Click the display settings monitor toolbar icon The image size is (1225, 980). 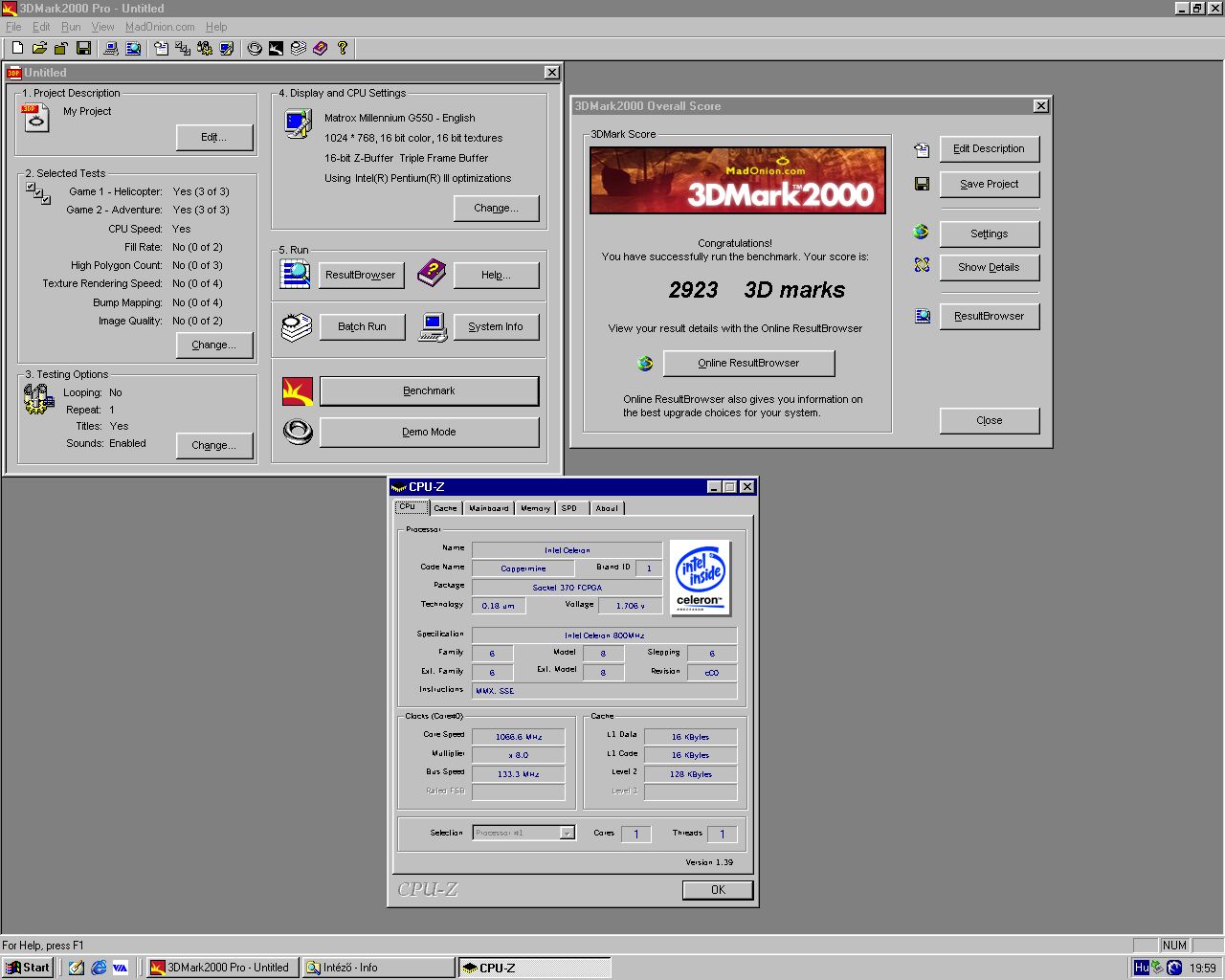point(227,48)
